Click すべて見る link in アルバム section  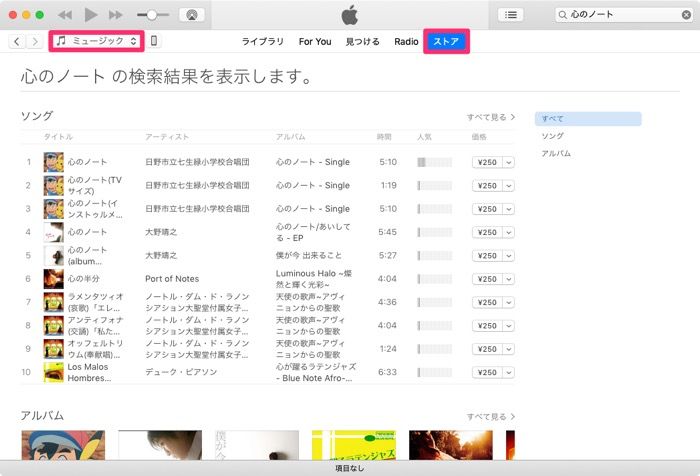point(491,417)
